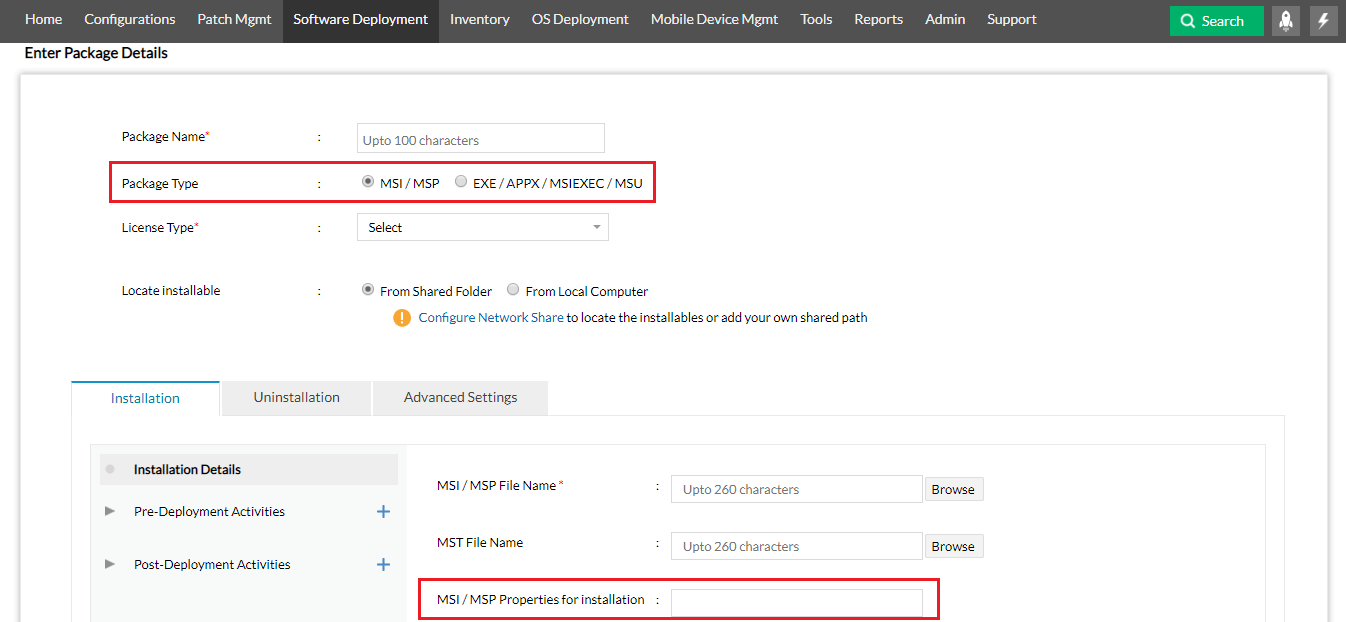Open the Advanced Settings tab
This screenshot has height=622, width=1346.
coord(460,398)
